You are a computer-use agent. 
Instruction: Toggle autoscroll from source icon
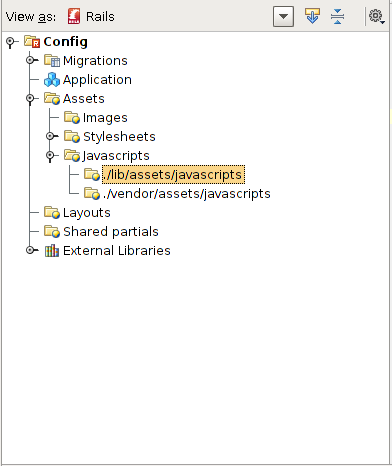(x=312, y=16)
